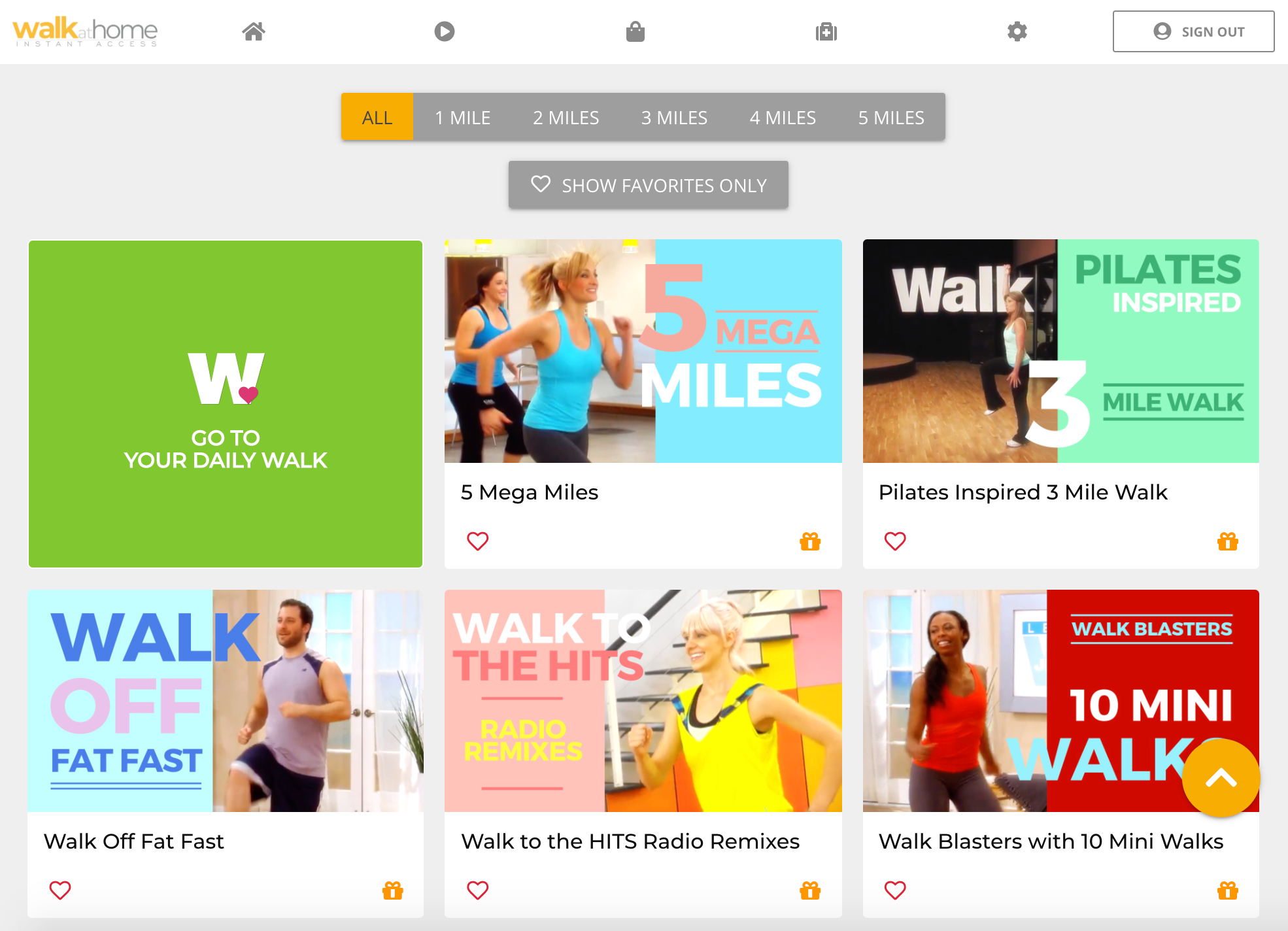This screenshot has height=931, width=1288.
Task: Select the 1 MILE filter tab
Action: coord(463,117)
